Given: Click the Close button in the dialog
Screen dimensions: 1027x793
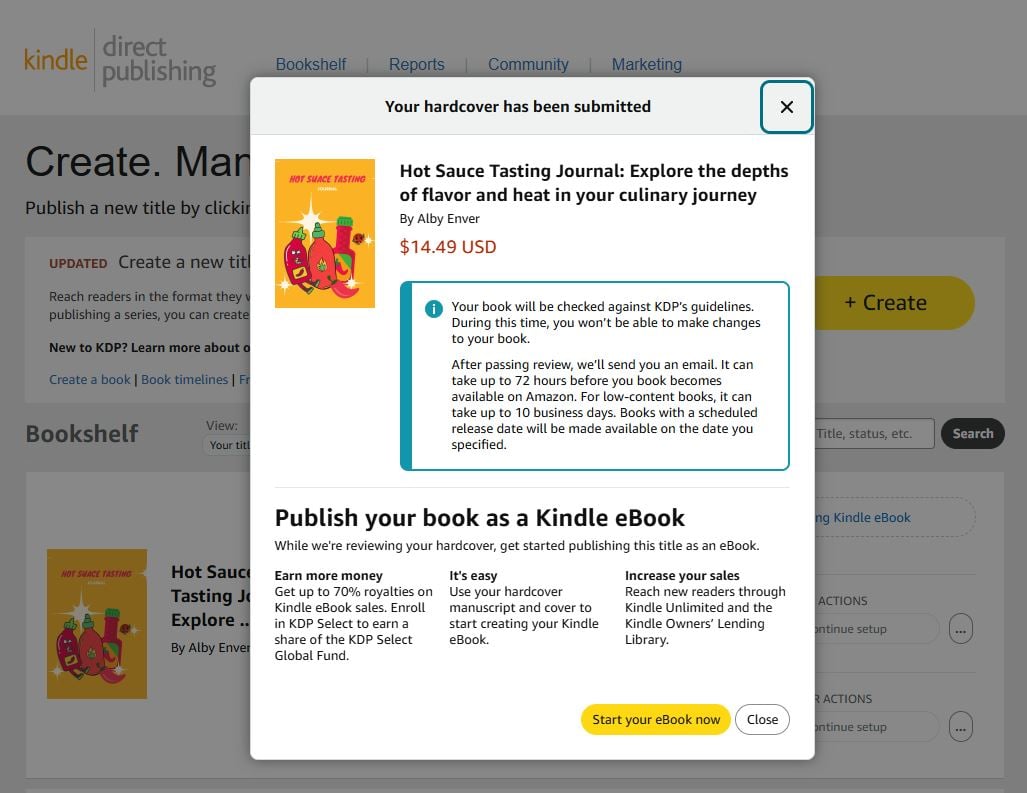Looking at the screenshot, I should point(762,720).
